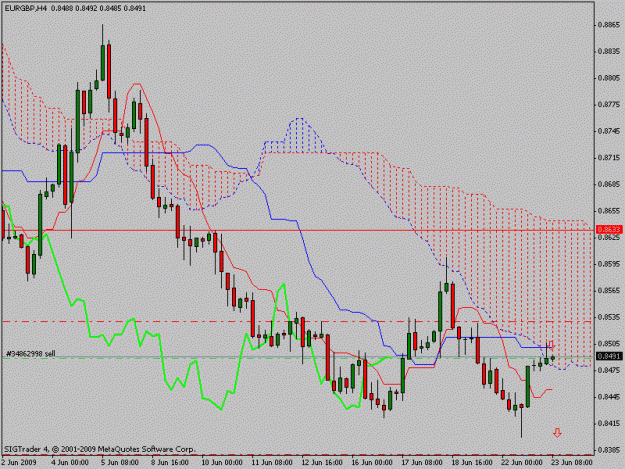Click the SIGTrader 4 MetaQuotes copyright text
Viewport: 625px width, 469px height.
(x=100, y=449)
